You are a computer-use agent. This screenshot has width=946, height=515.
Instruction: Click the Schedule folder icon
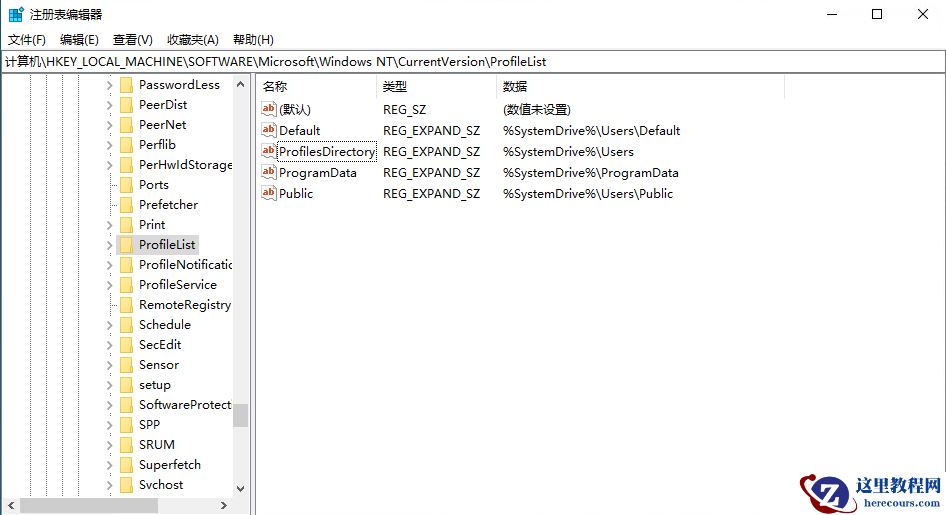[x=126, y=324]
